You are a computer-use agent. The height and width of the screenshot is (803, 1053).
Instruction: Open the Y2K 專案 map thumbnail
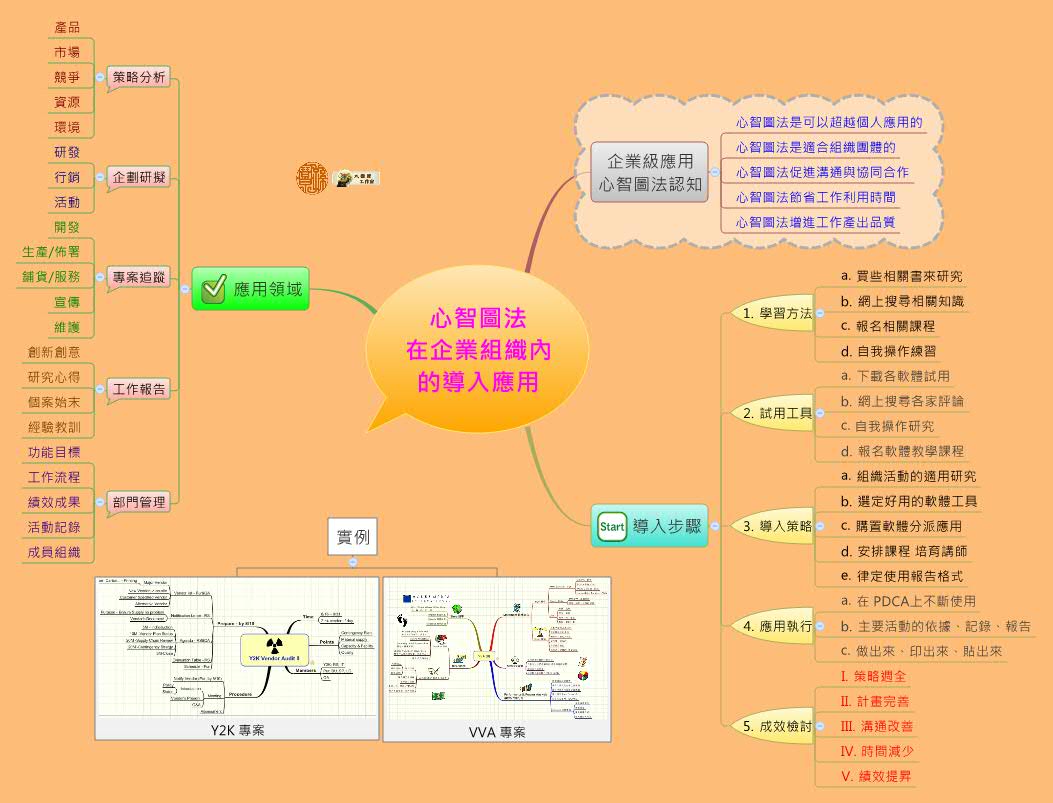[237, 650]
